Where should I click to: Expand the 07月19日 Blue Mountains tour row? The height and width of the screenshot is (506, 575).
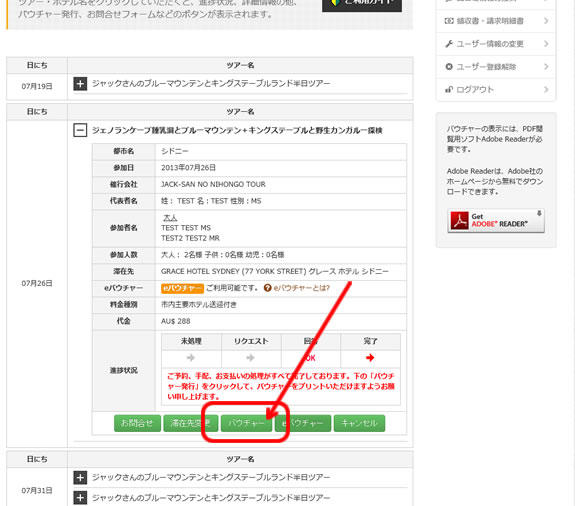click(80, 84)
